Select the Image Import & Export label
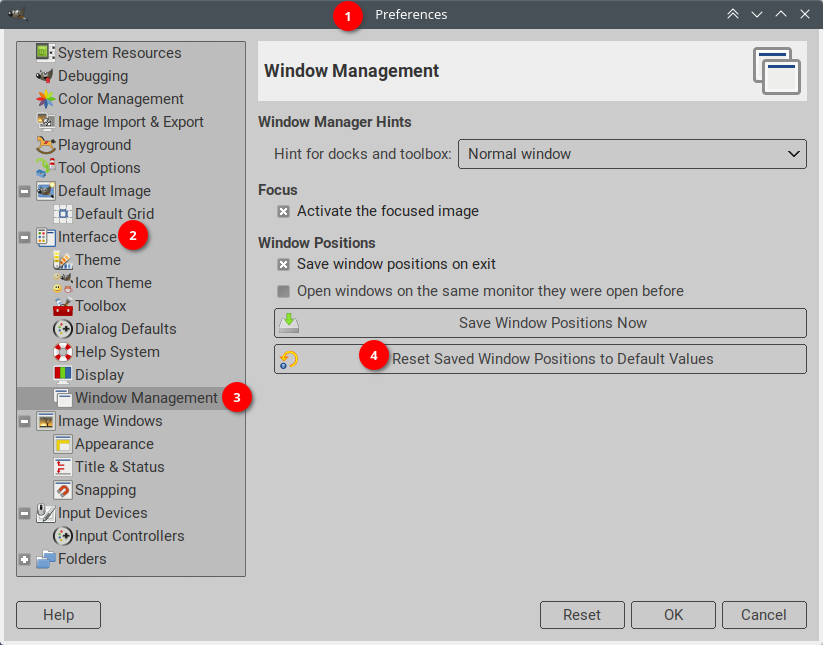The height and width of the screenshot is (645, 823). [x=131, y=122]
